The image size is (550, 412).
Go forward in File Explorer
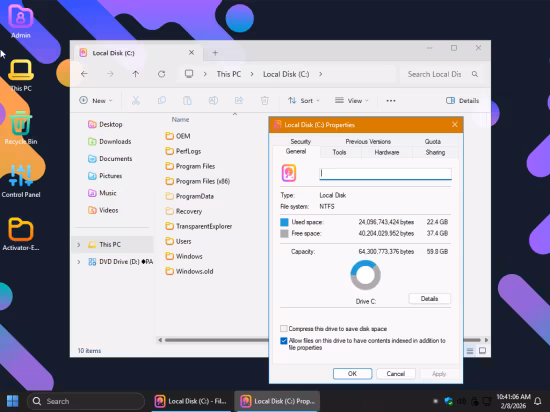pos(110,74)
